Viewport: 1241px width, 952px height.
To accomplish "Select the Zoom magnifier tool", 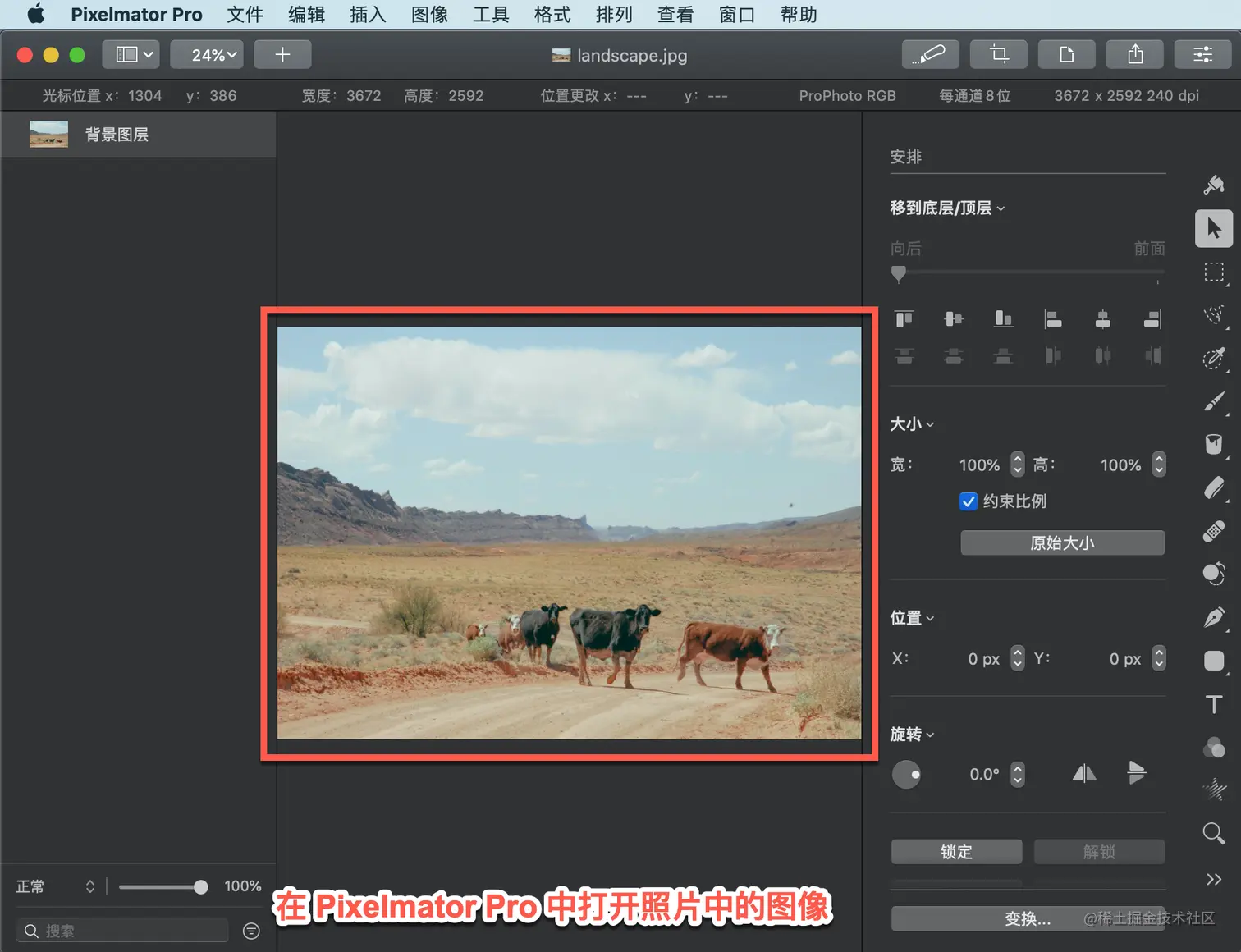I will (1214, 834).
